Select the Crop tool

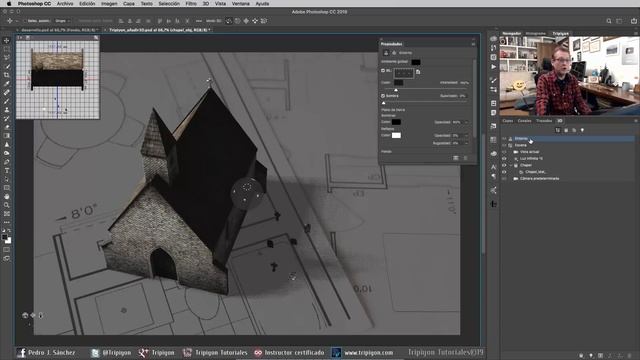tap(7, 75)
